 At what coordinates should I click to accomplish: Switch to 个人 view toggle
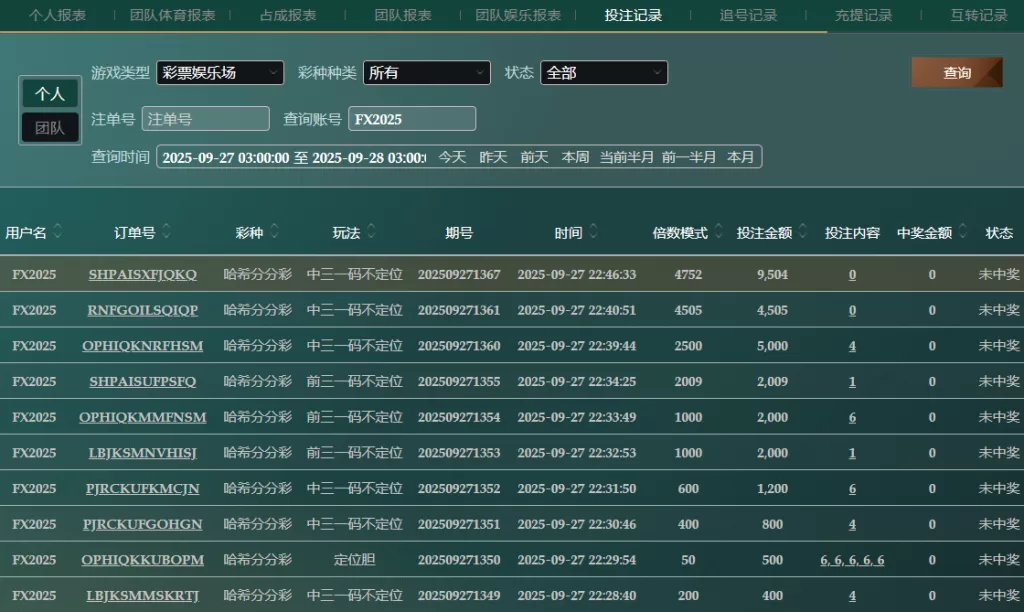(50, 93)
